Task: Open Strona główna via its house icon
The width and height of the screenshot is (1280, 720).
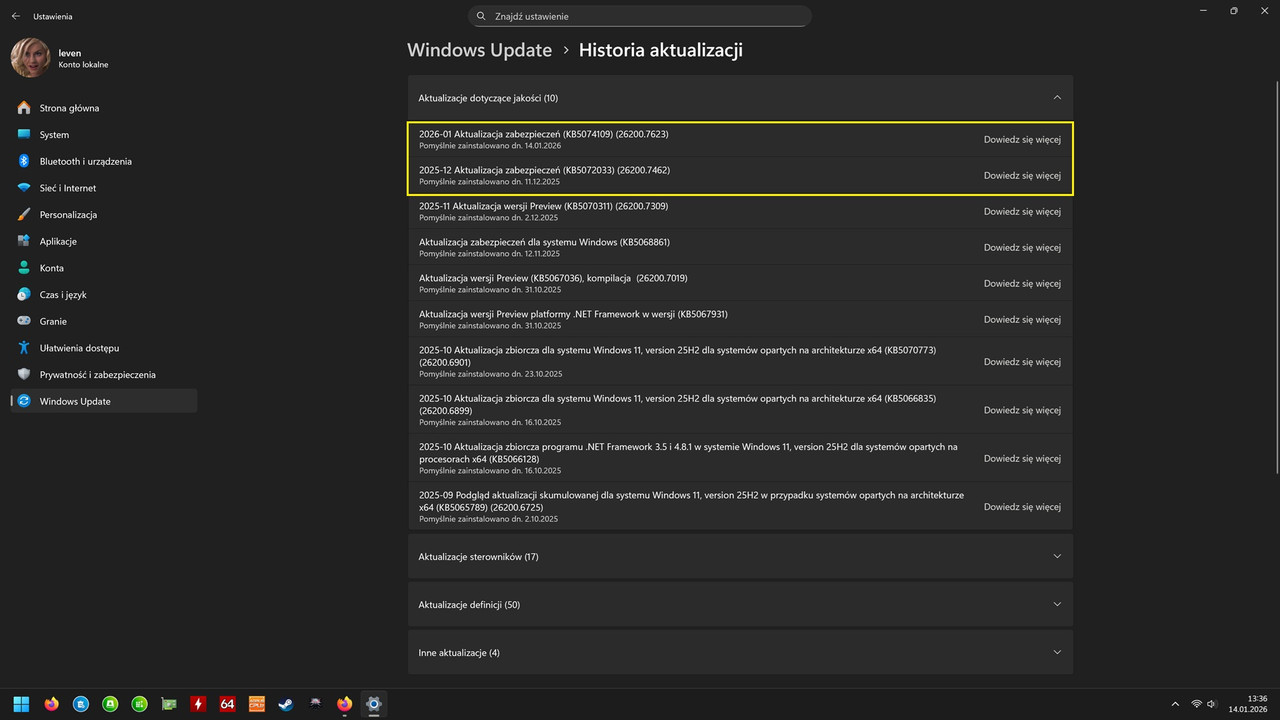Action: coord(24,108)
